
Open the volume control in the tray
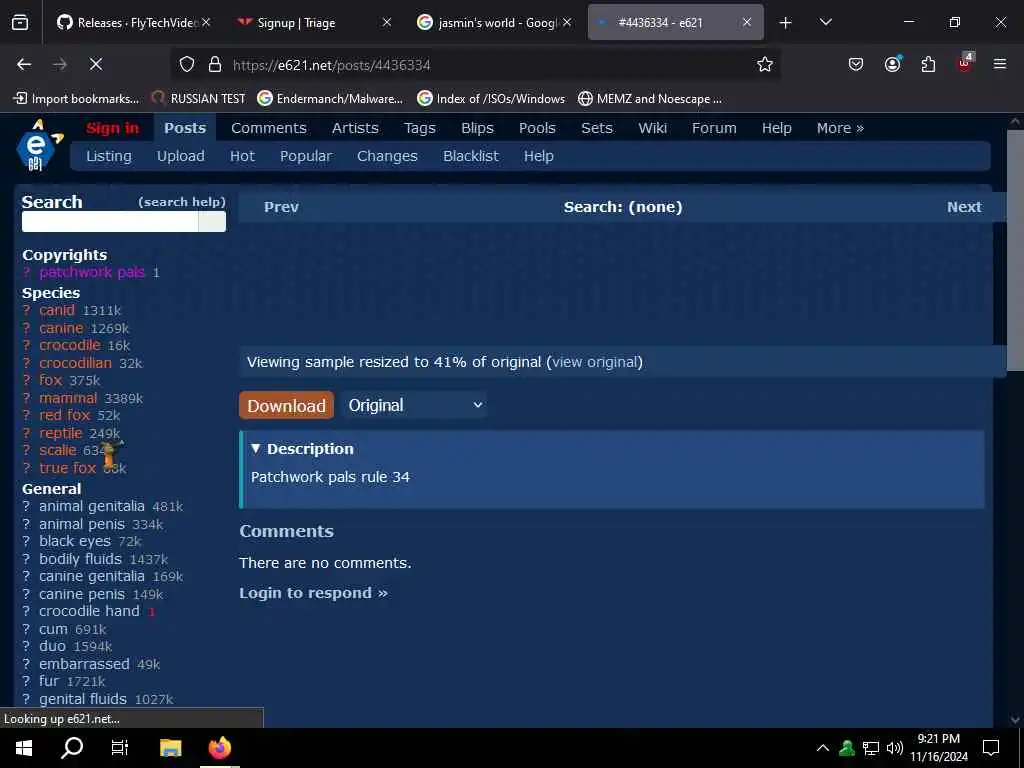[x=895, y=748]
